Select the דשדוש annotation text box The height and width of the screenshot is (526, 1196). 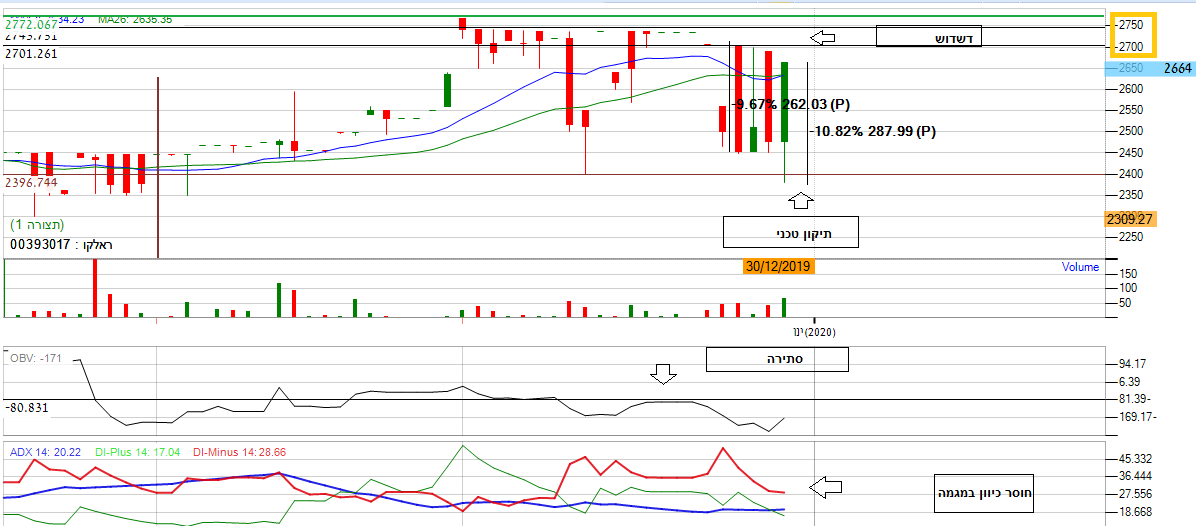(929, 38)
